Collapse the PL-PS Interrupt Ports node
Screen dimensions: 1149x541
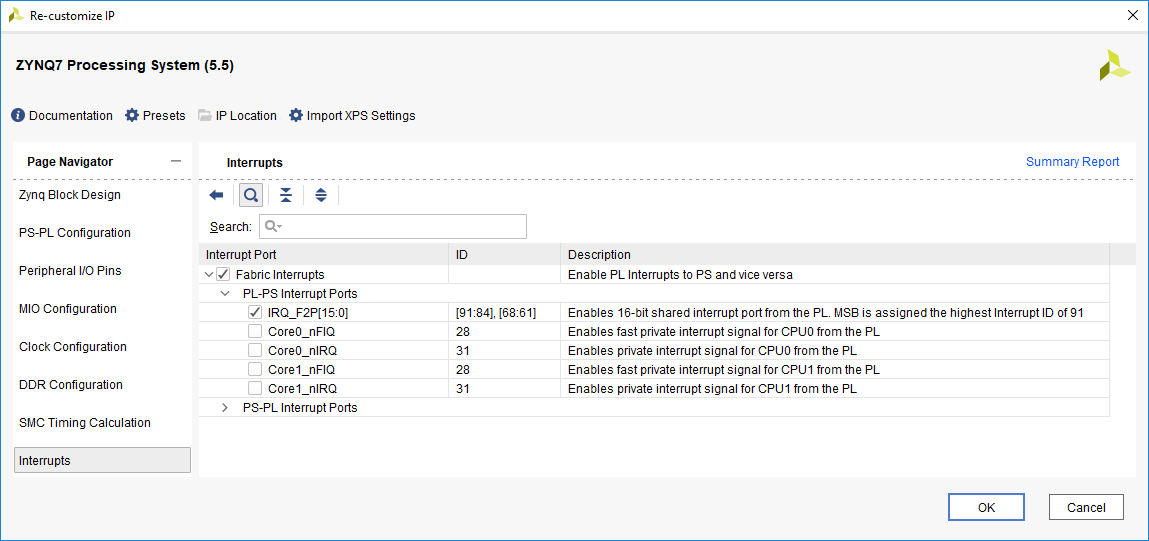225,293
